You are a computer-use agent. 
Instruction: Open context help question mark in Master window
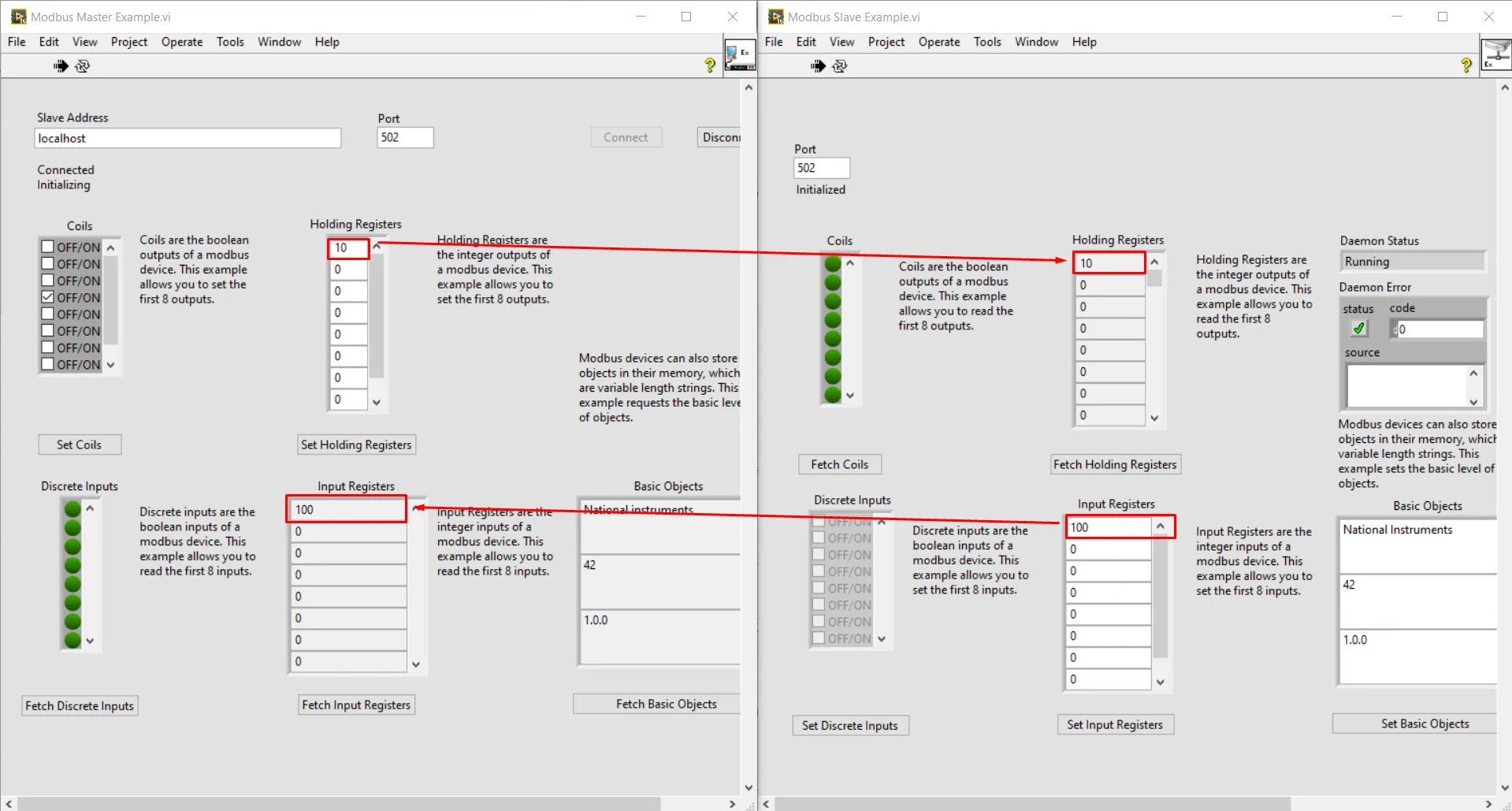click(710, 65)
